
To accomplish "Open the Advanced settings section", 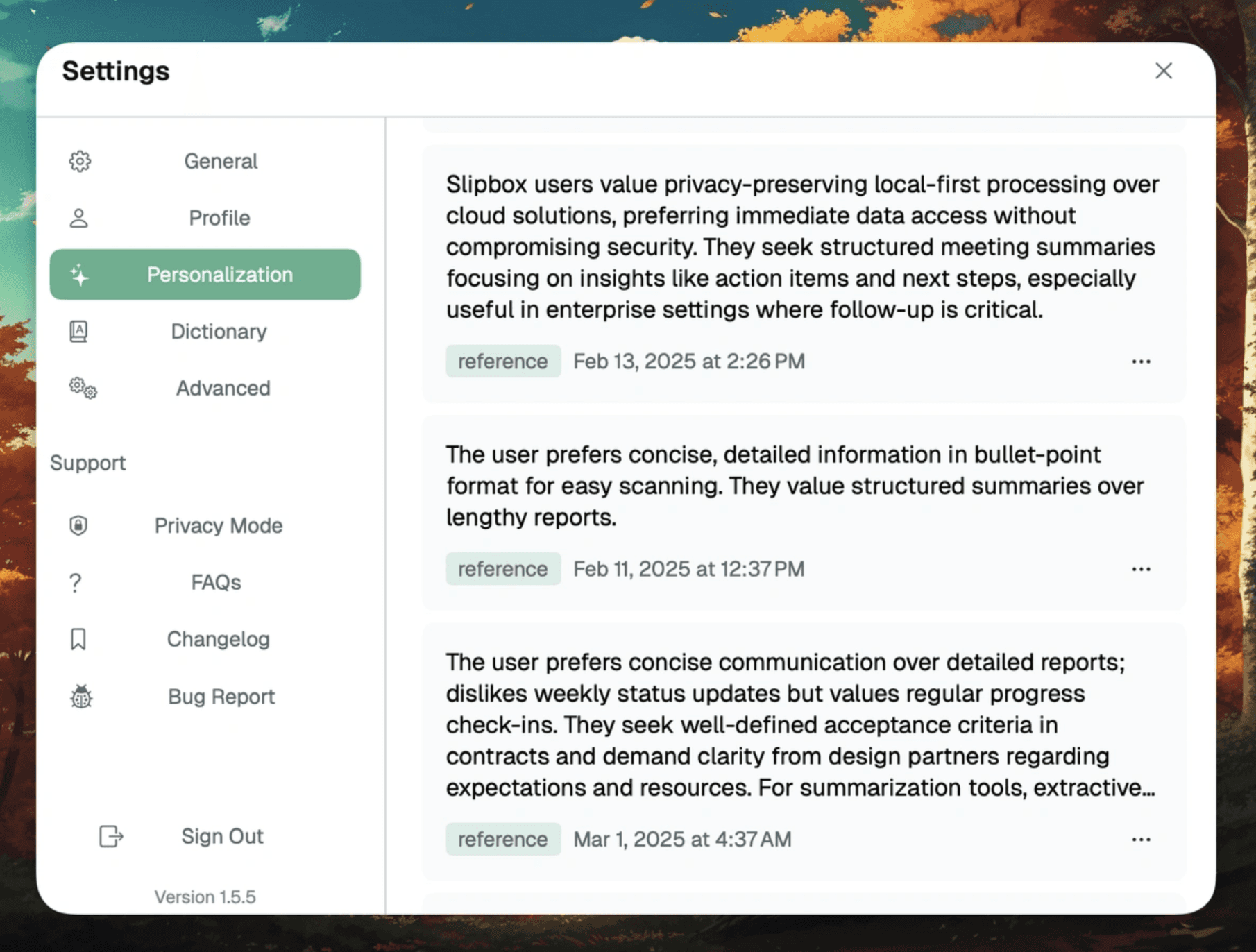I will pyautogui.click(x=223, y=389).
